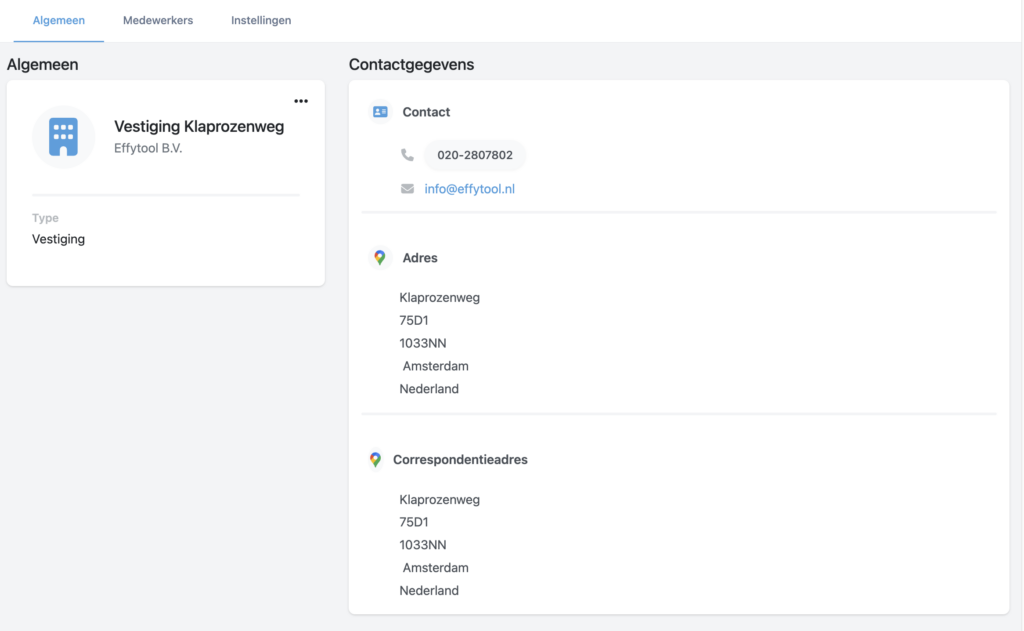Viewport: 1024px width, 631px height.
Task: Switch to the Medewerkers tab
Action: (x=157, y=19)
